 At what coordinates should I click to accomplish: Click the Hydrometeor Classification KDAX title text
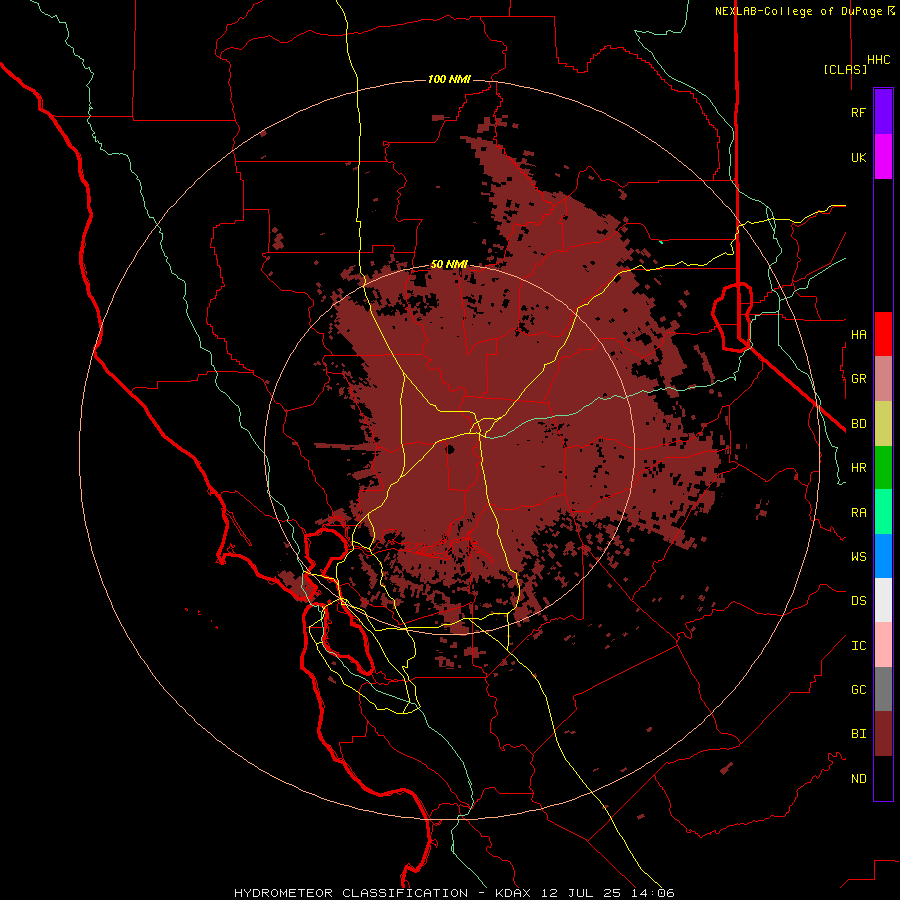point(454,893)
